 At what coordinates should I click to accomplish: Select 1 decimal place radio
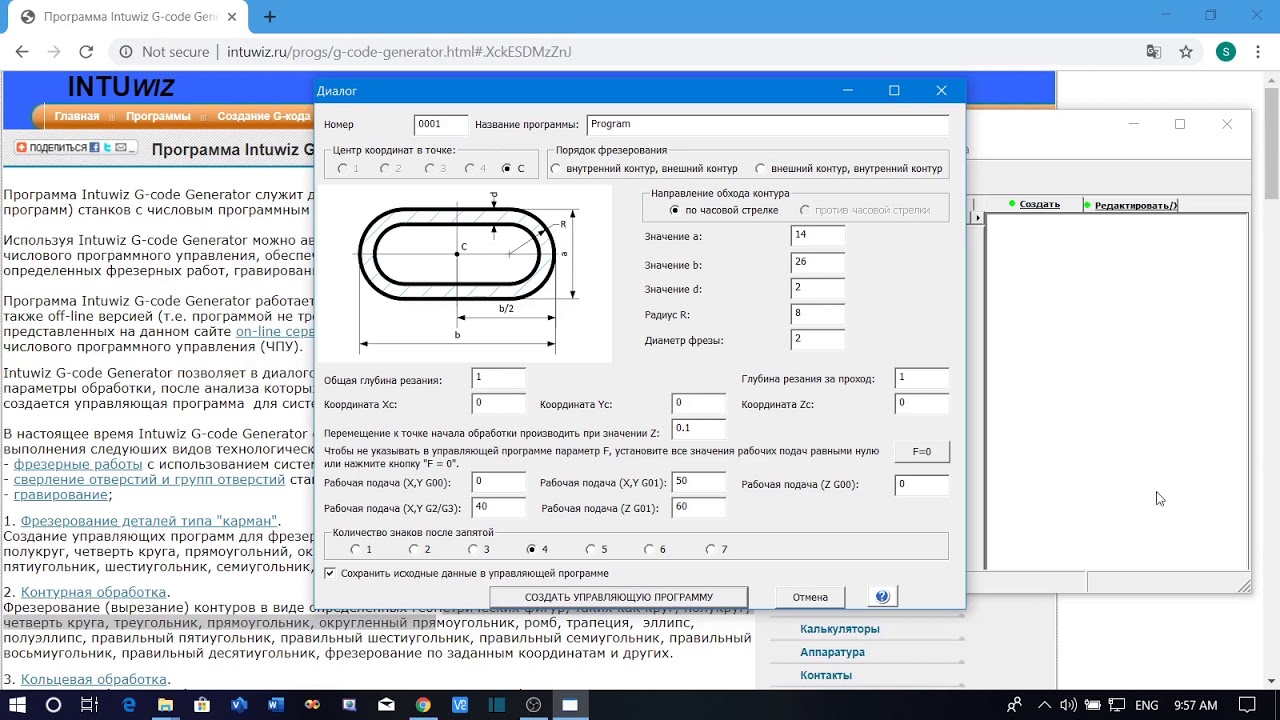pyautogui.click(x=355, y=549)
